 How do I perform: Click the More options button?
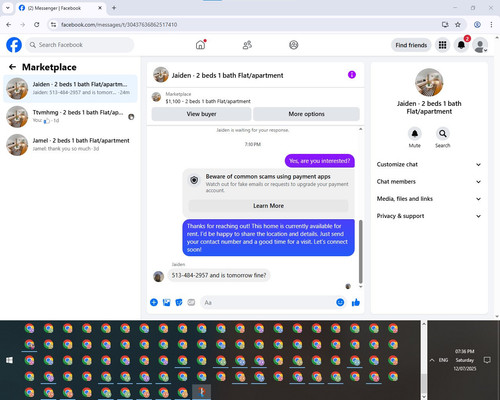(306, 114)
